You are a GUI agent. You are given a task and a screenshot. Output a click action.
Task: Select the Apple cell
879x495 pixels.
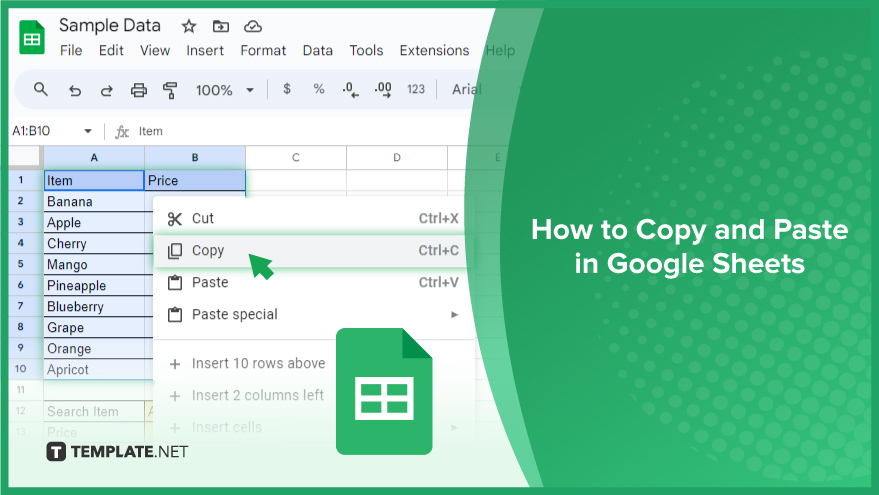tap(94, 223)
